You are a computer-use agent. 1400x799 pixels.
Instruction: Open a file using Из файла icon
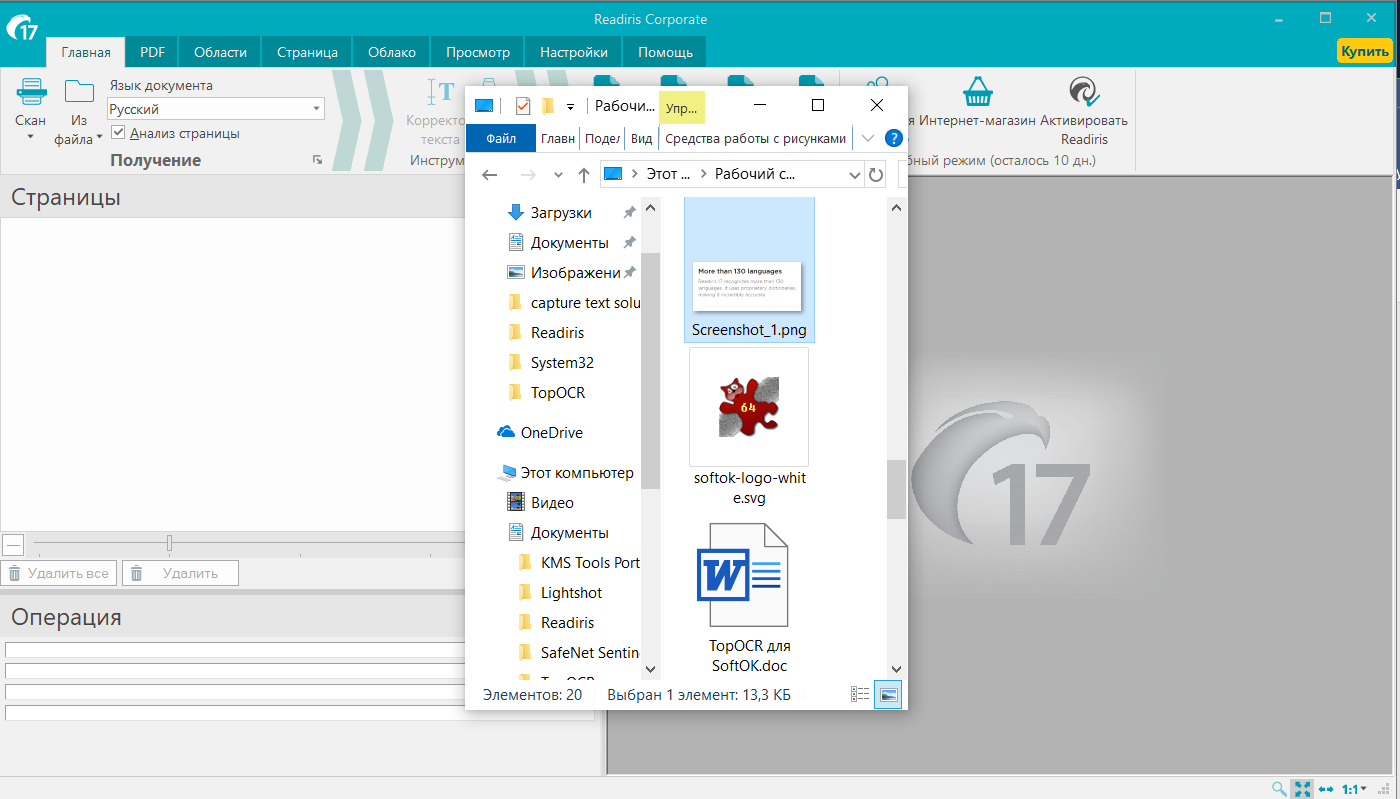[x=79, y=92]
